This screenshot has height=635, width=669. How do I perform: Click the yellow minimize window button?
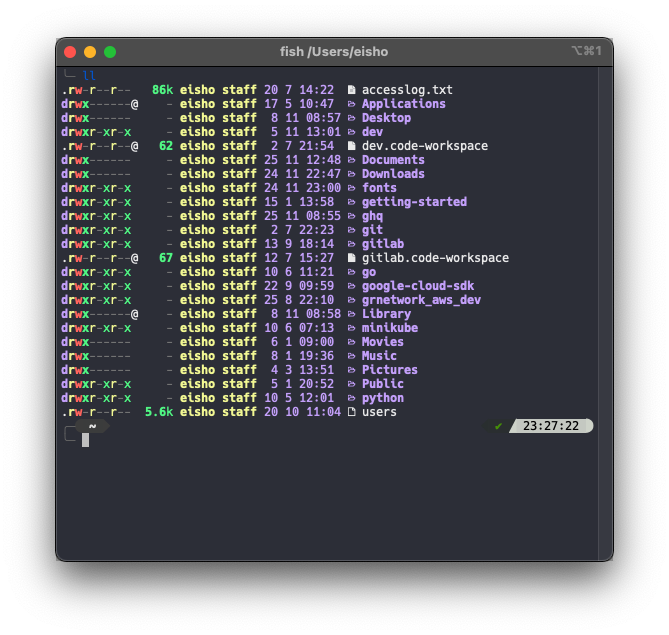[90, 52]
